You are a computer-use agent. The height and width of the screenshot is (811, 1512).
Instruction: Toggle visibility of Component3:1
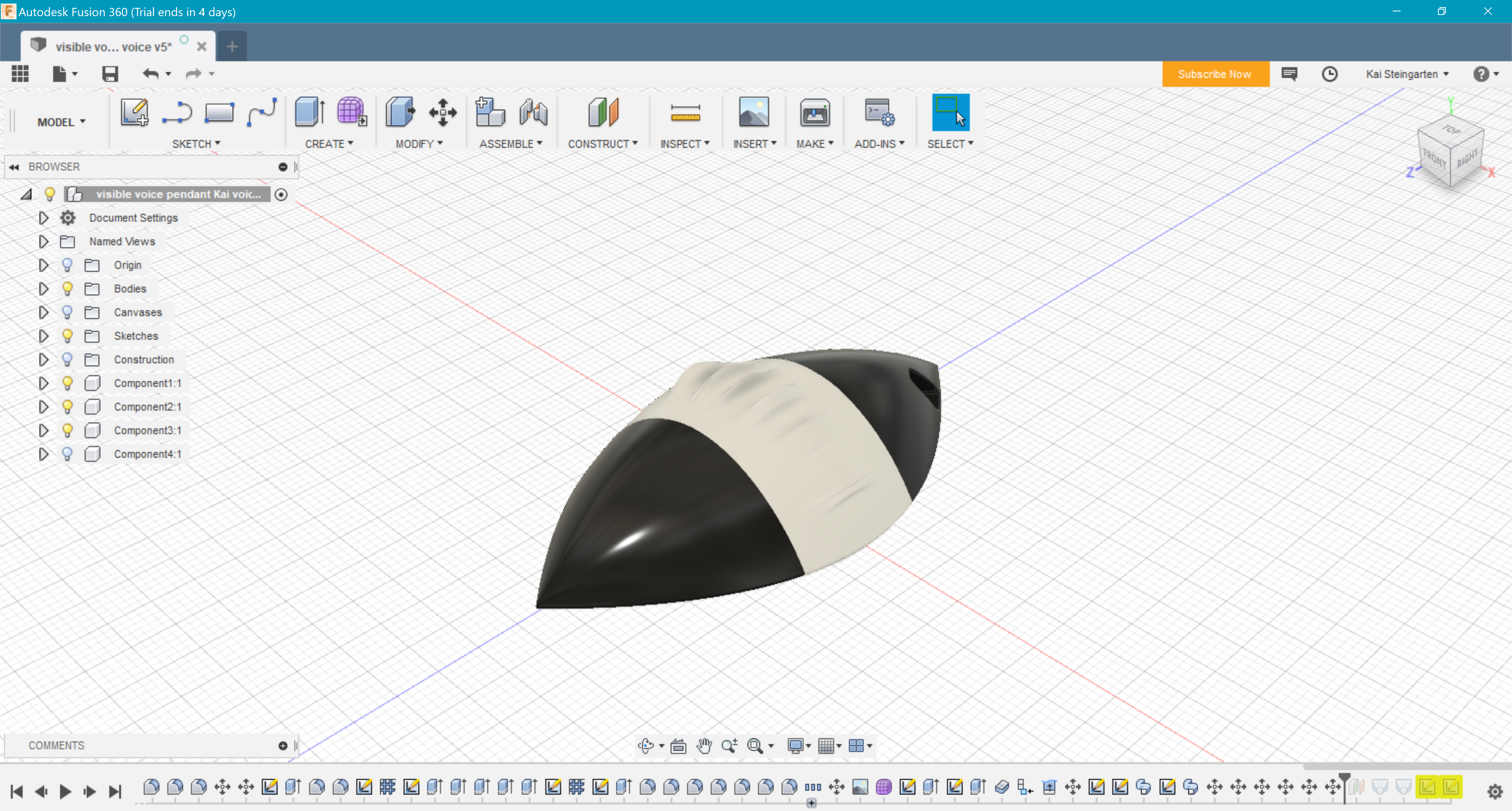(x=67, y=430)
